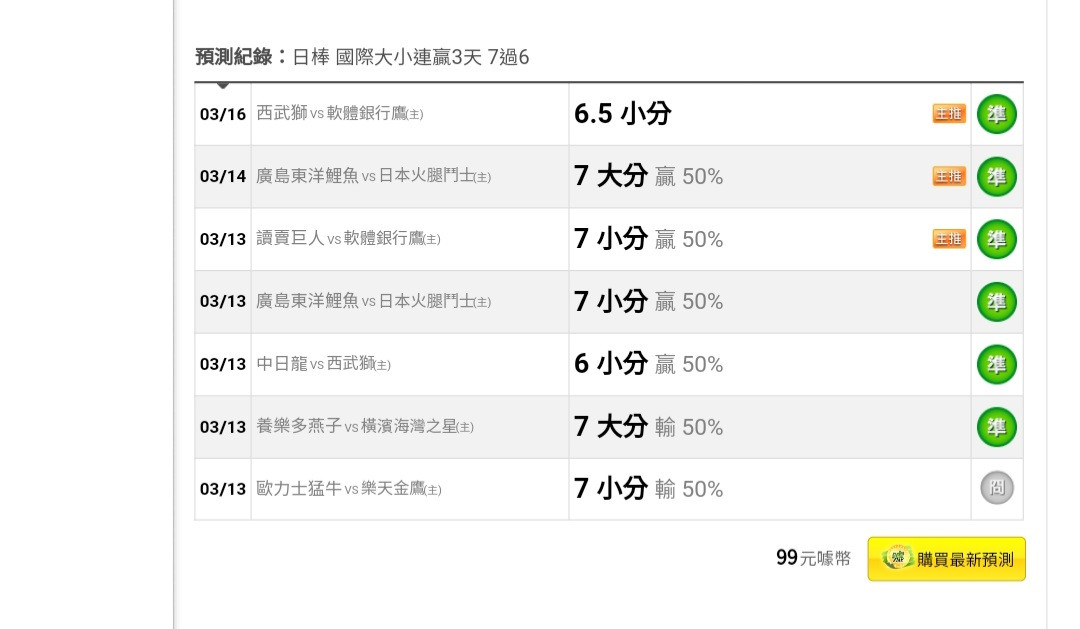Click the 預測紀錄 heading text
This screenshot has width=1080, height=629.
[233, 56]
